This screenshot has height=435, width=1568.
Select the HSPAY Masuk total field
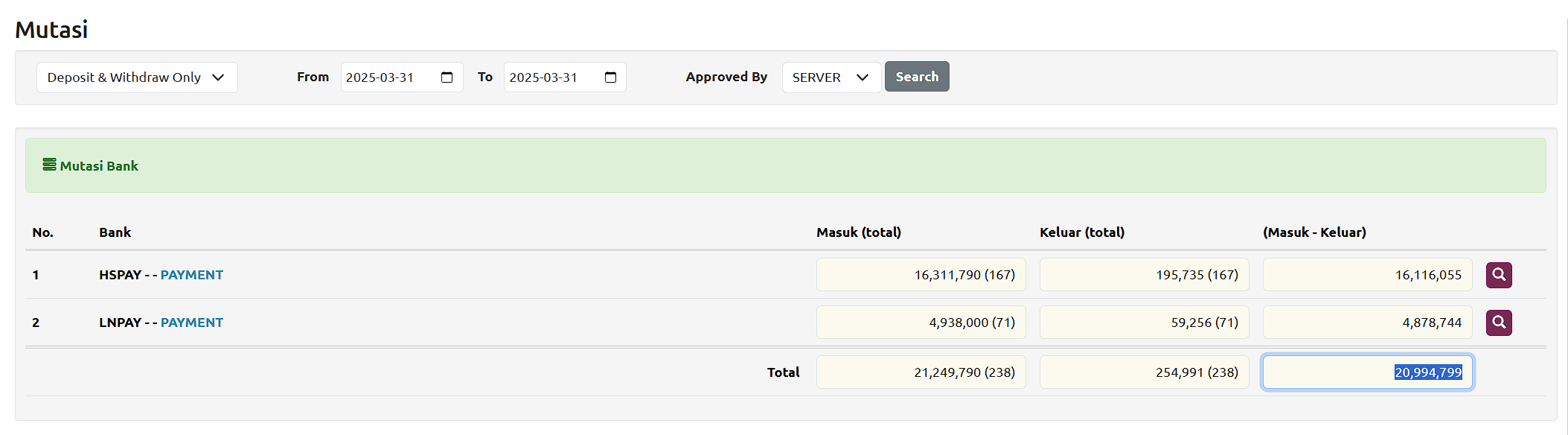point(921,275)
